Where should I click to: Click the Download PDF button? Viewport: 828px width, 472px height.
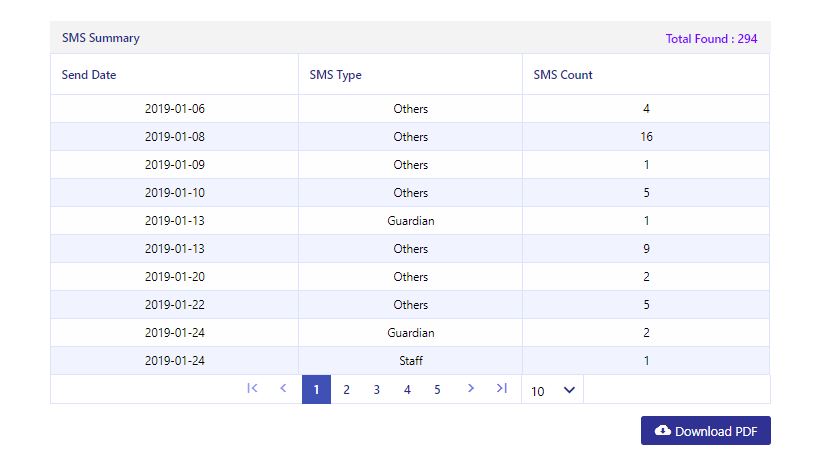point(705,431)
